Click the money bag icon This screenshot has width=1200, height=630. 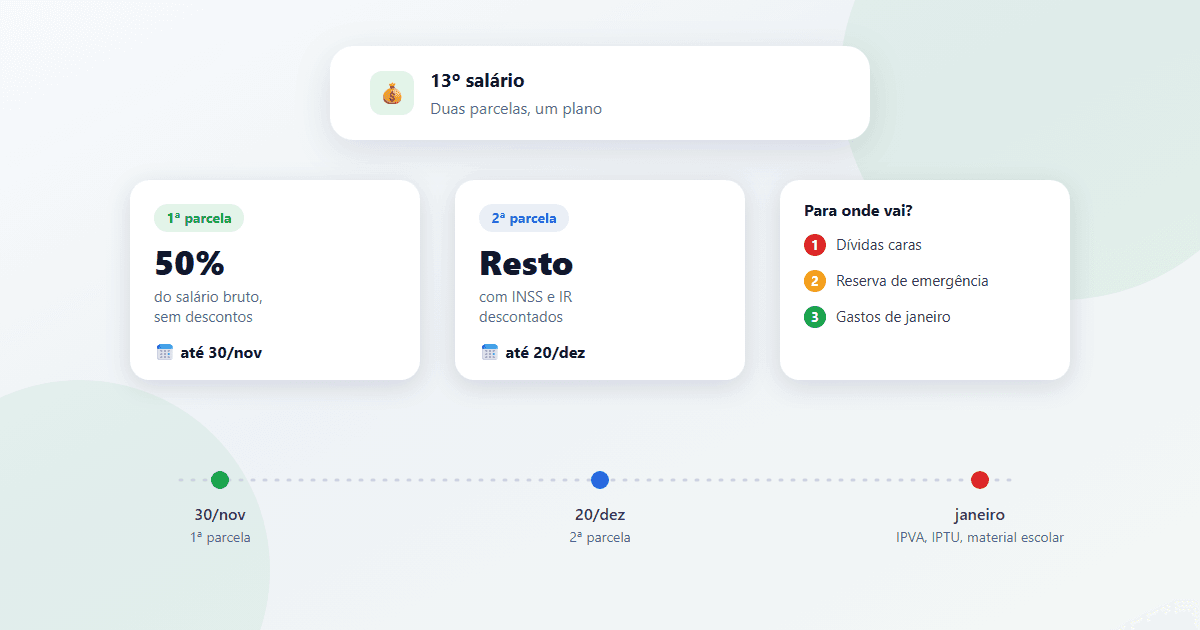(392, 93)
